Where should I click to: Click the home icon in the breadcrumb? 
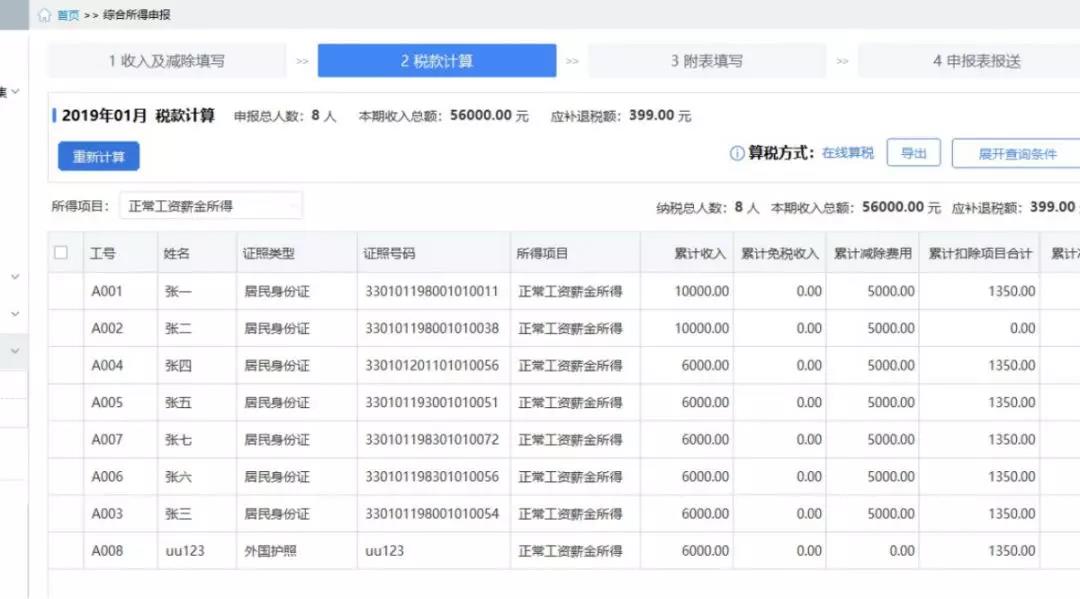point(44,15)
